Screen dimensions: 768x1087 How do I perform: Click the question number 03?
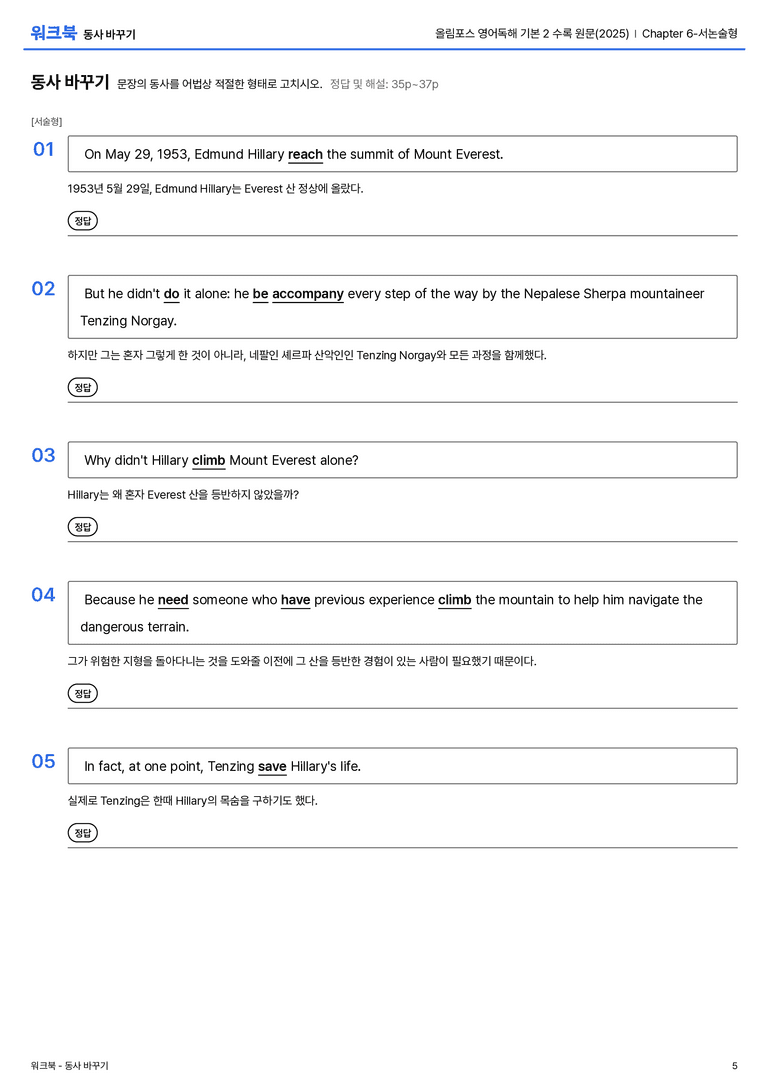(43, 455)
